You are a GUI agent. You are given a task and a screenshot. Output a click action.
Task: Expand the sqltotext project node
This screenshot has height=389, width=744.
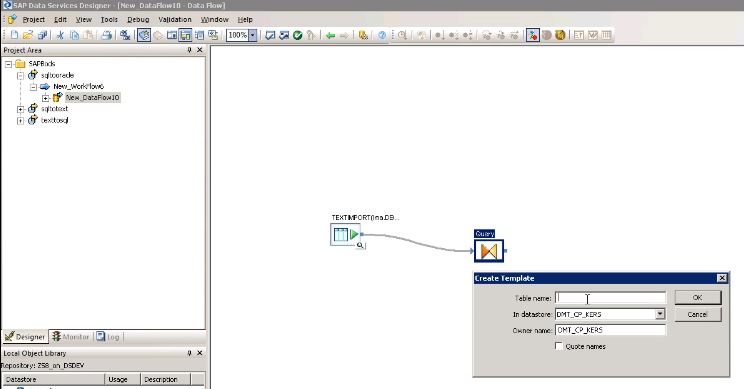20,109
